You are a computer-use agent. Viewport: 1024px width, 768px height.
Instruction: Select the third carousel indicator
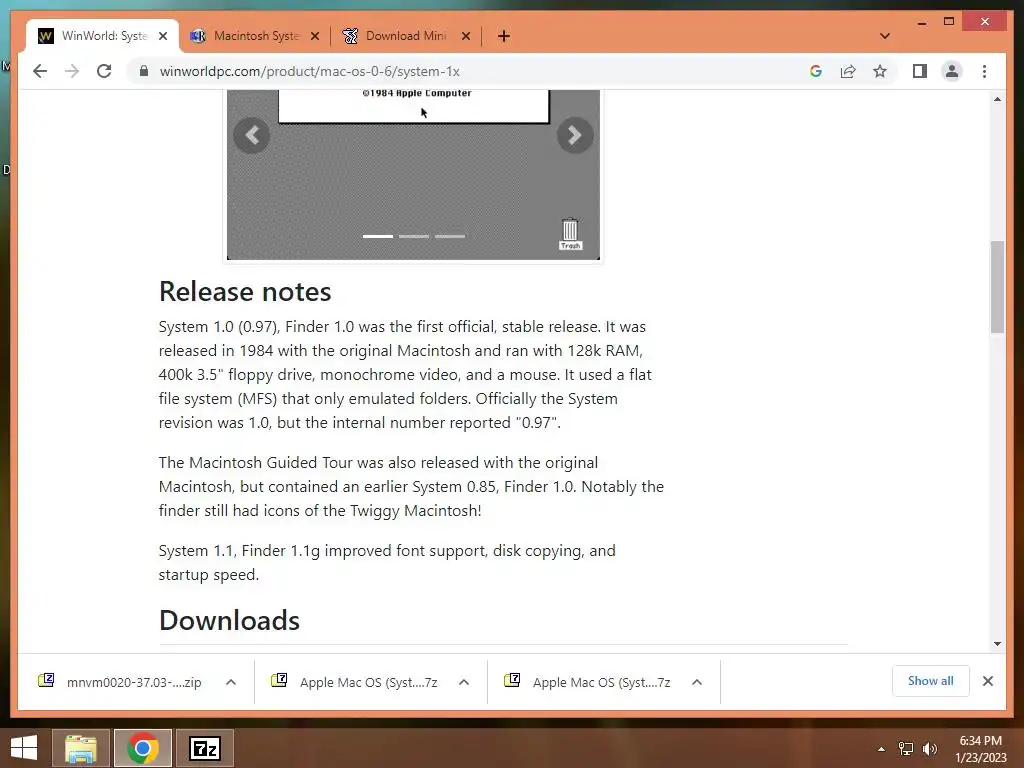(450, 236)
